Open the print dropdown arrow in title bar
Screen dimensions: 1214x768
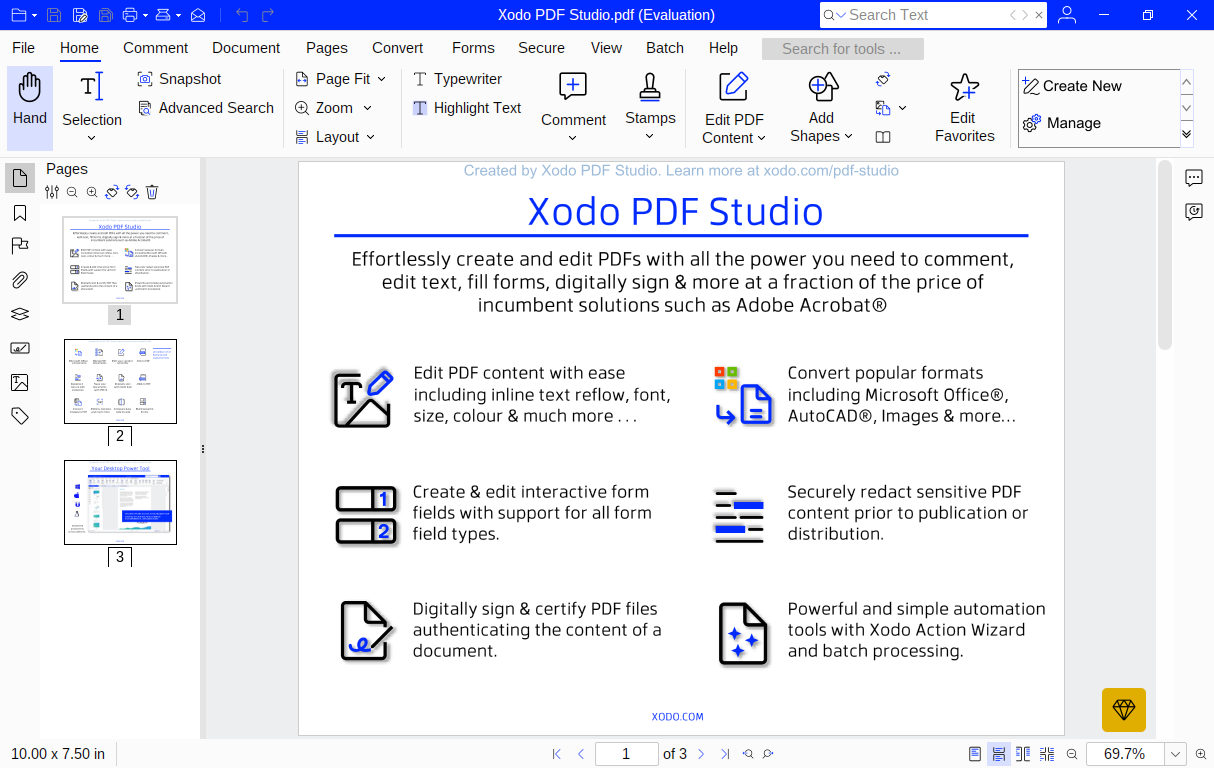coord(145,15)
